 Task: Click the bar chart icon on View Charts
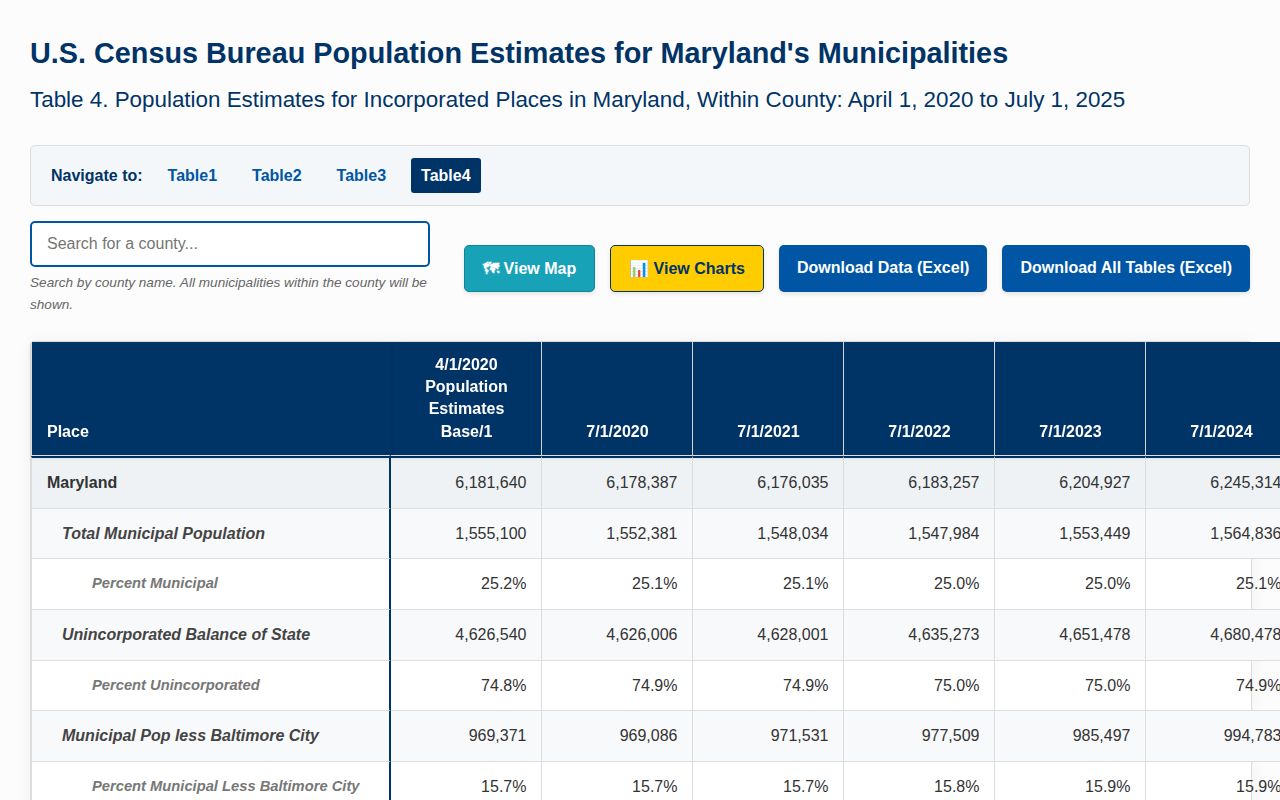[639, 268]
